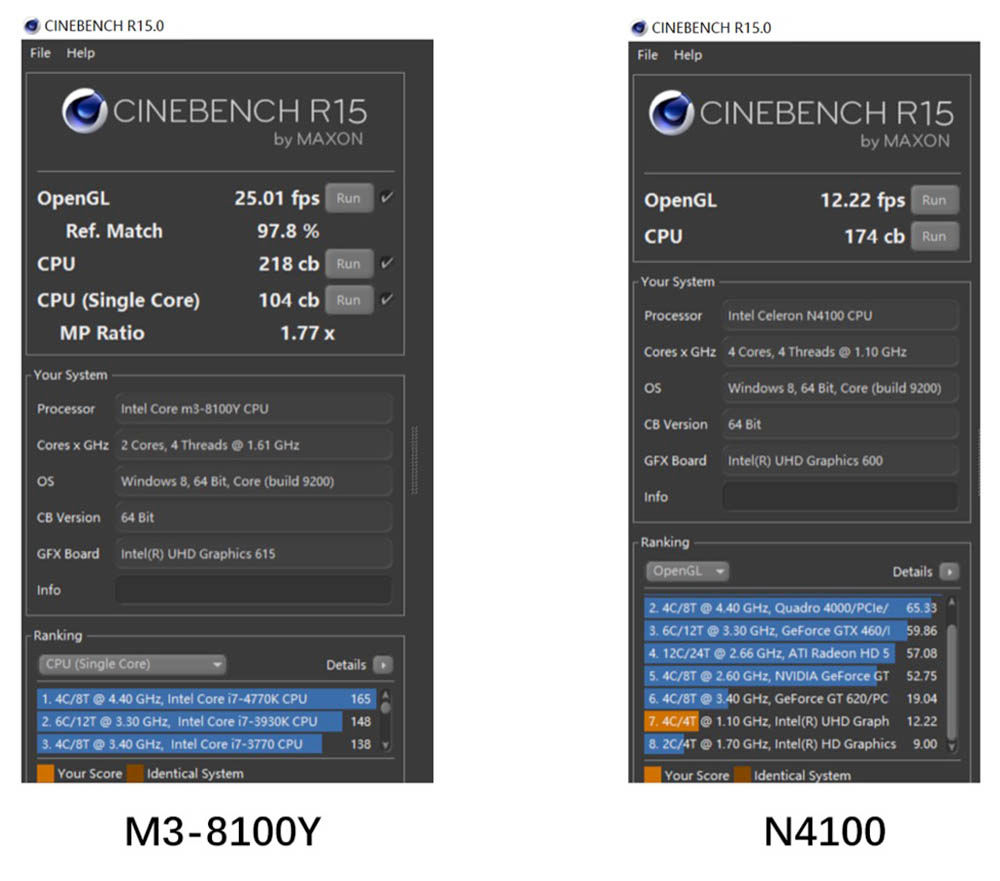Toggle the OpenGL checkbox in the M3-8100Y window

click(386, 197)
